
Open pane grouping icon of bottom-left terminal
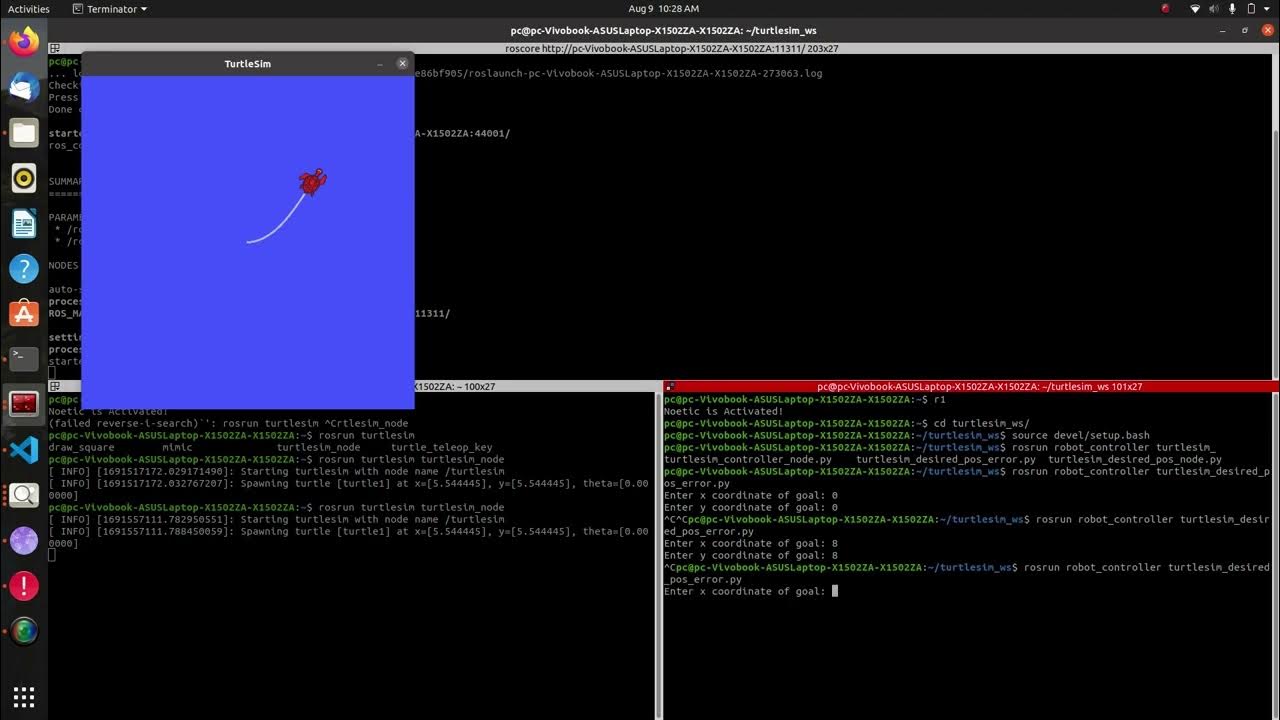54,386
